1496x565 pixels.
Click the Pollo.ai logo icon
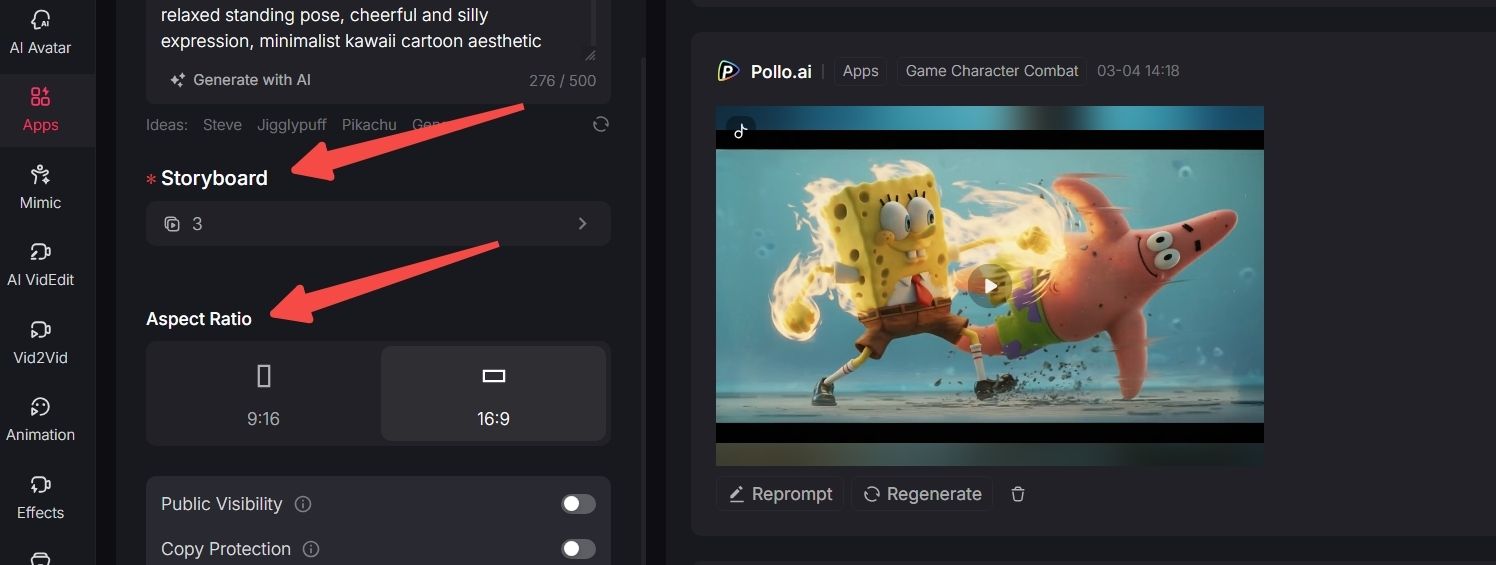[x=728, y=71]
